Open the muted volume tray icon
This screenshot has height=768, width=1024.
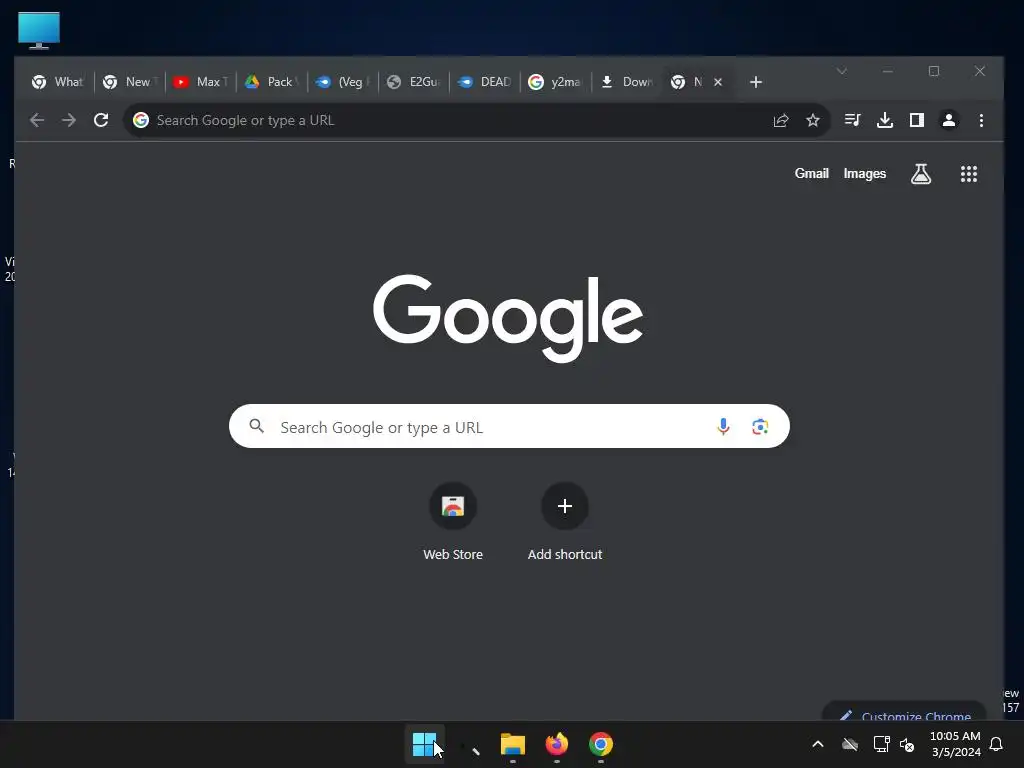(x=907, y=744)
